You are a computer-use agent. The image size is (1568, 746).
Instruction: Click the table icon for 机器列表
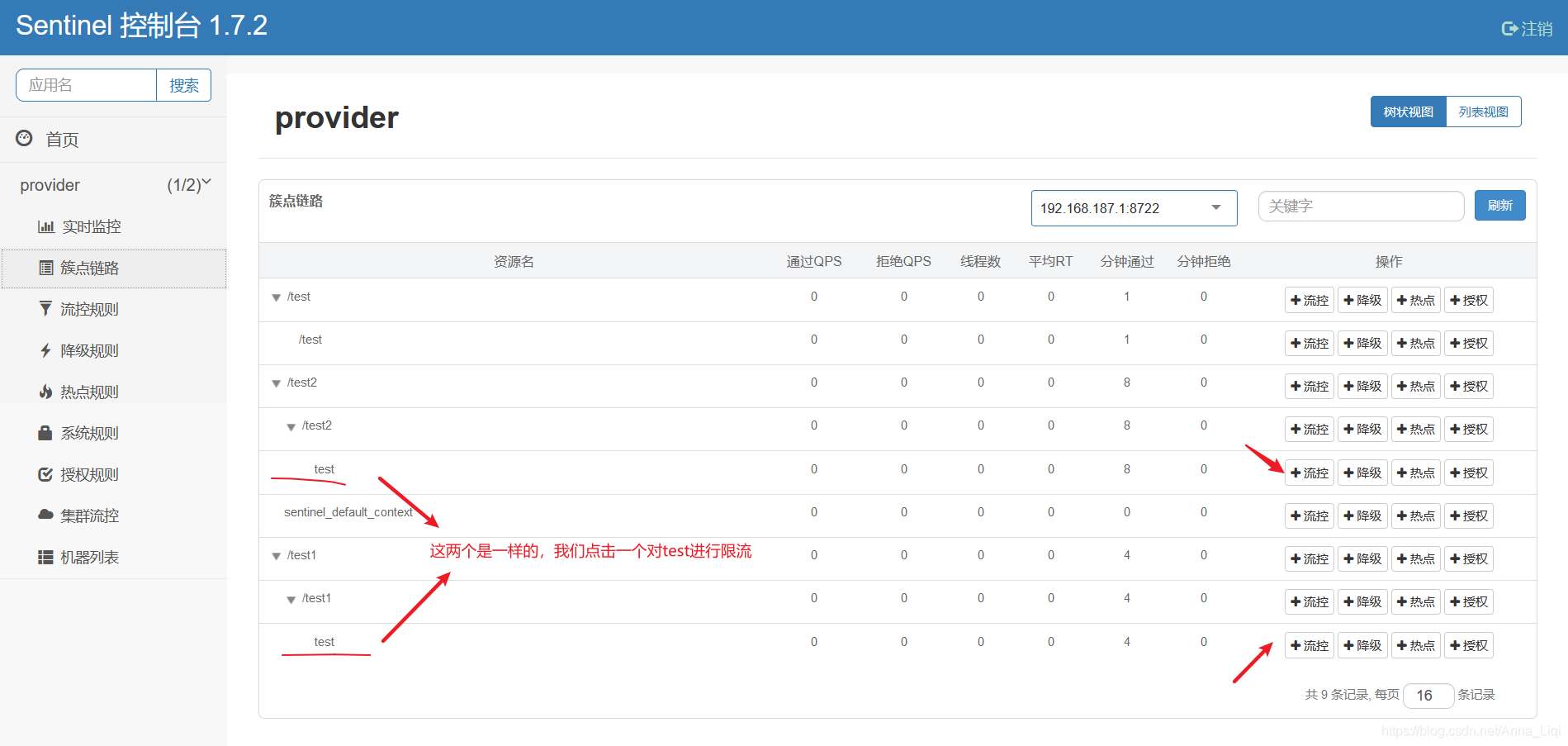point(46,557)
